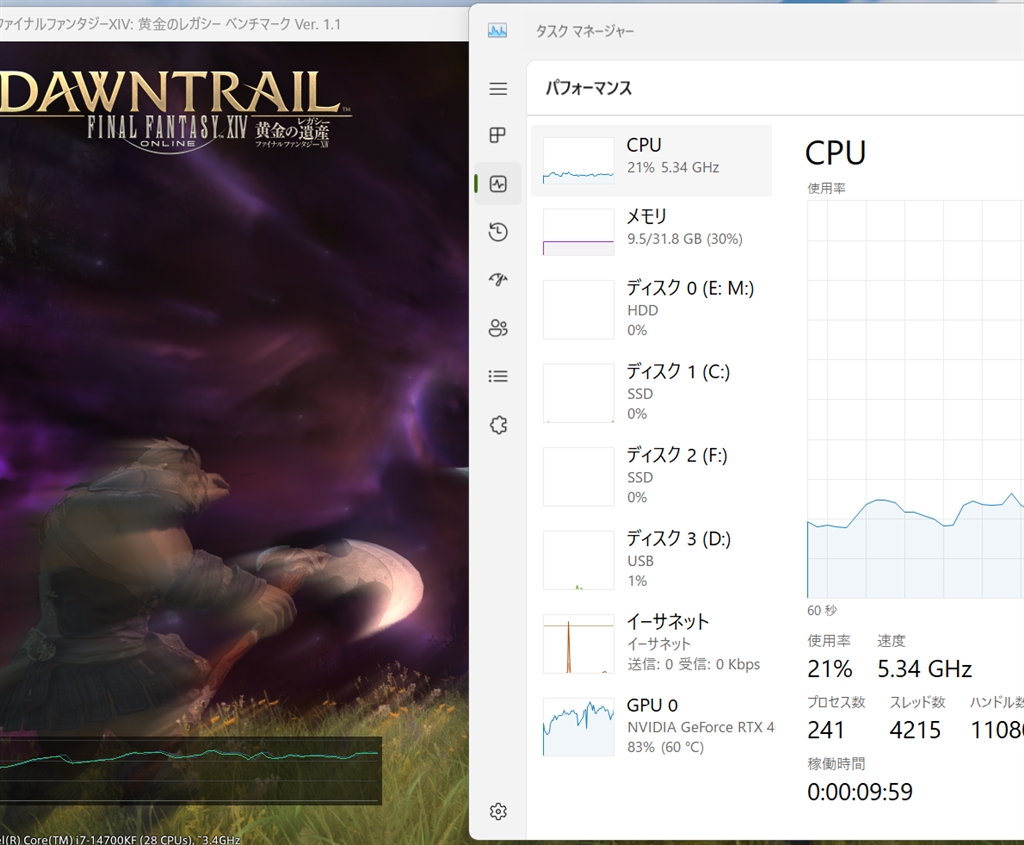
Task: Select ディスク 0 (E: M:) HDD entry
Action: (651, 310)
